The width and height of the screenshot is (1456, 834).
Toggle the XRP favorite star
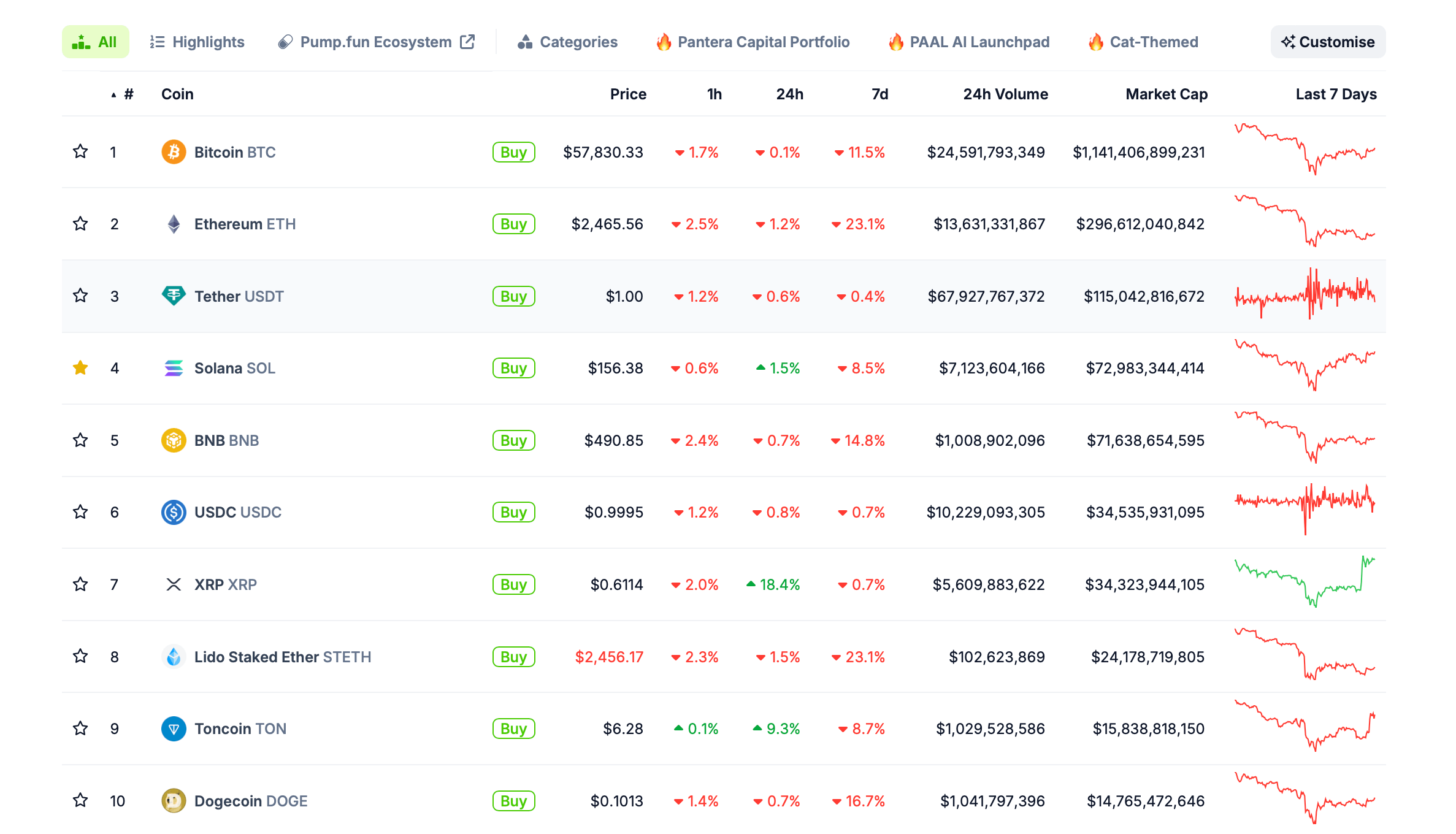tap(80, 584)
